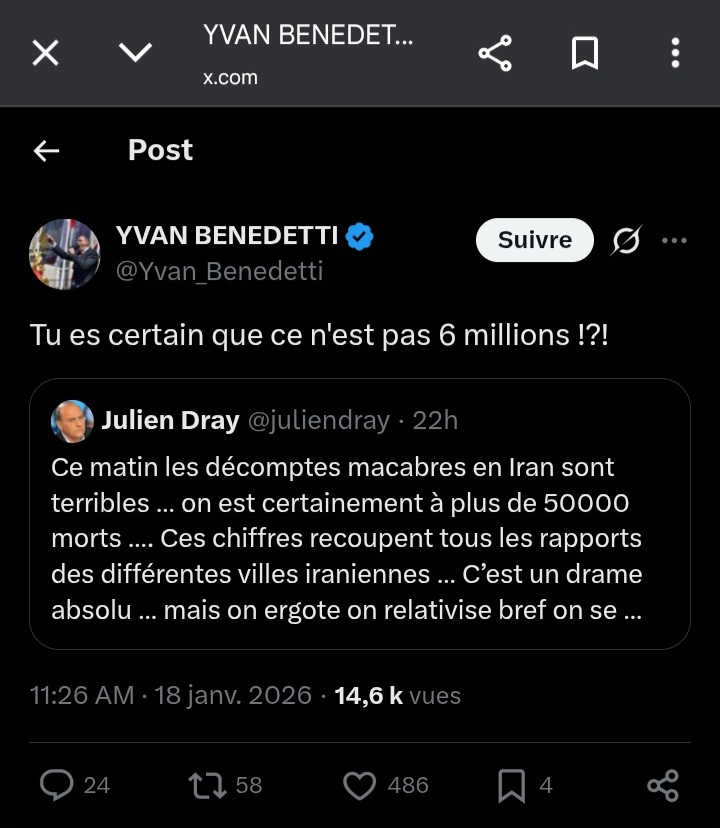The image size is (720, 828).
Task: Open the post's more options menu
Action: (x=676, y=240)
